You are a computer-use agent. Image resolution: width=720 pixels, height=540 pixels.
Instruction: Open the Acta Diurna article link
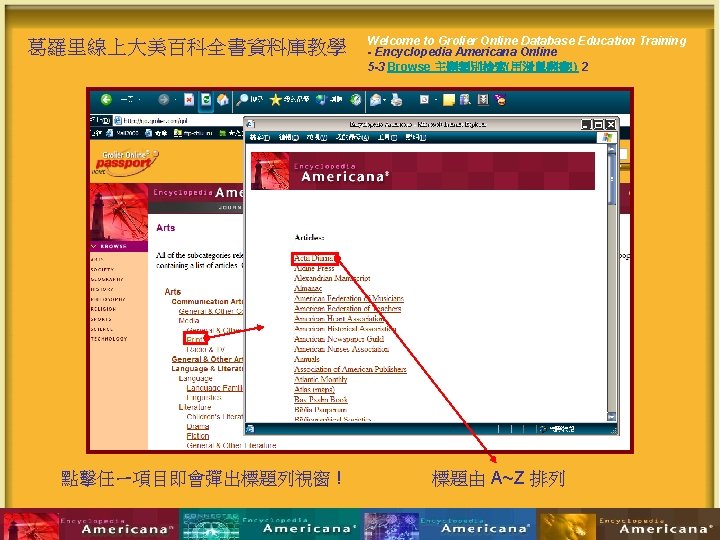pyautogui.click(x=314, y=258)
